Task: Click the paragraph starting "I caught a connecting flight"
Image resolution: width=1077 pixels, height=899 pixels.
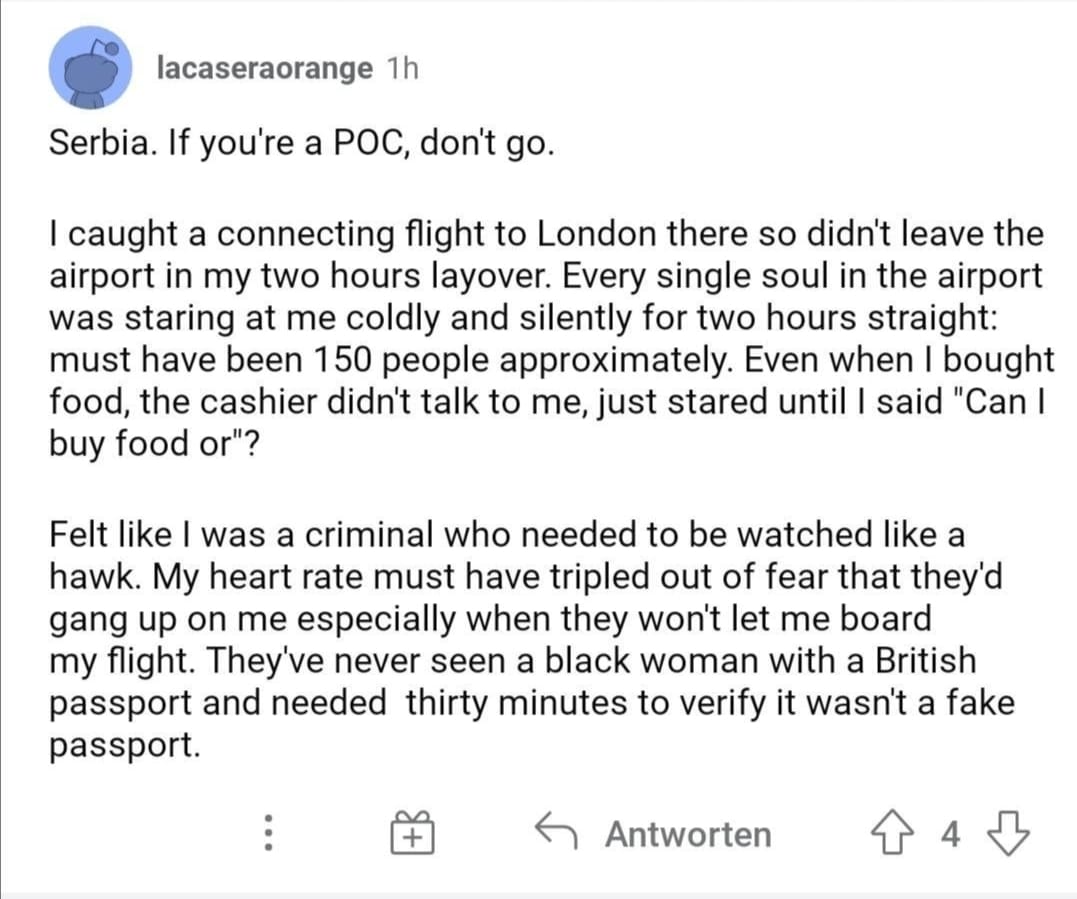Action: click(x=551, y=339)
